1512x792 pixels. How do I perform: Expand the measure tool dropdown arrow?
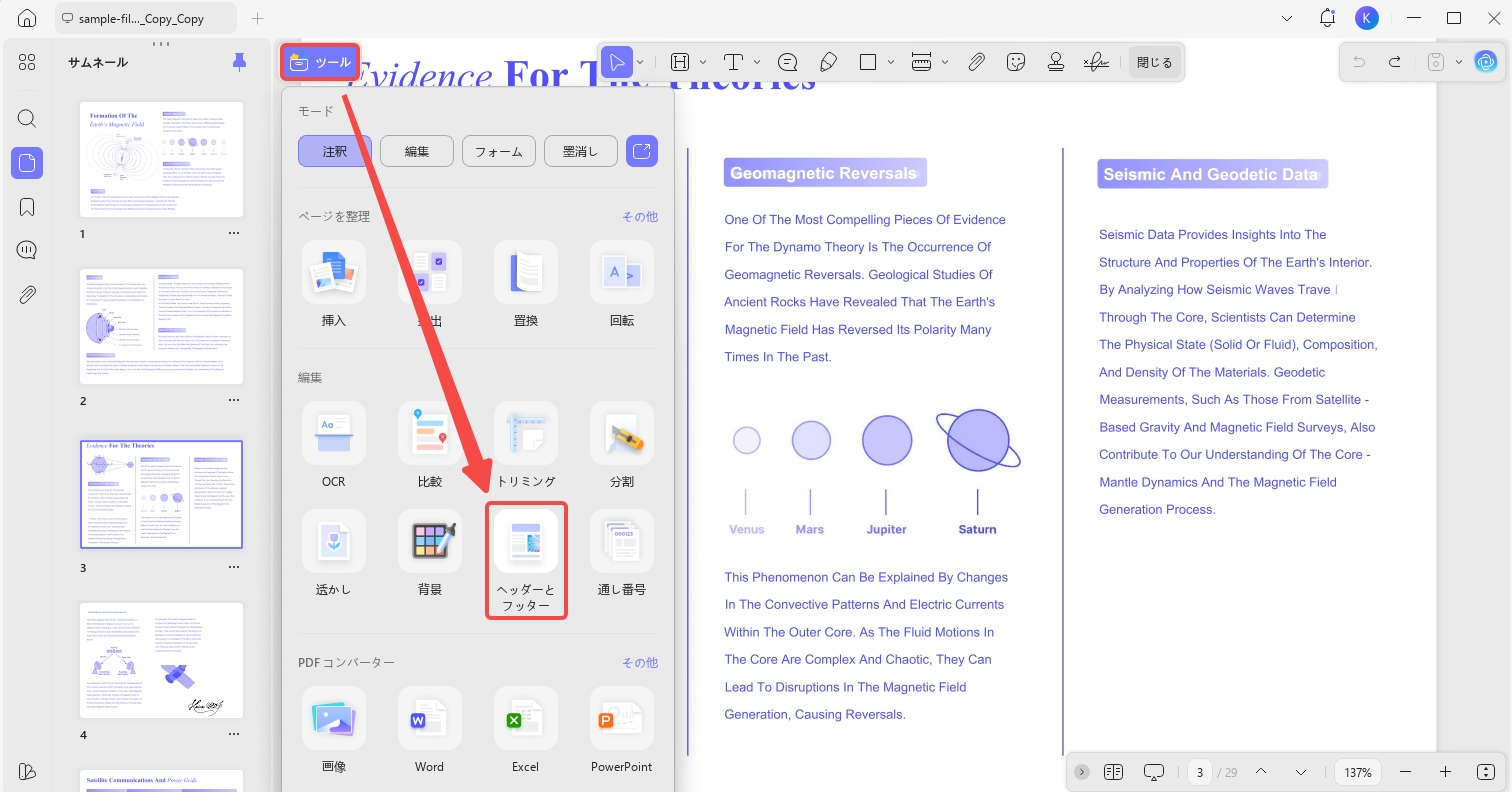(945, 62)
